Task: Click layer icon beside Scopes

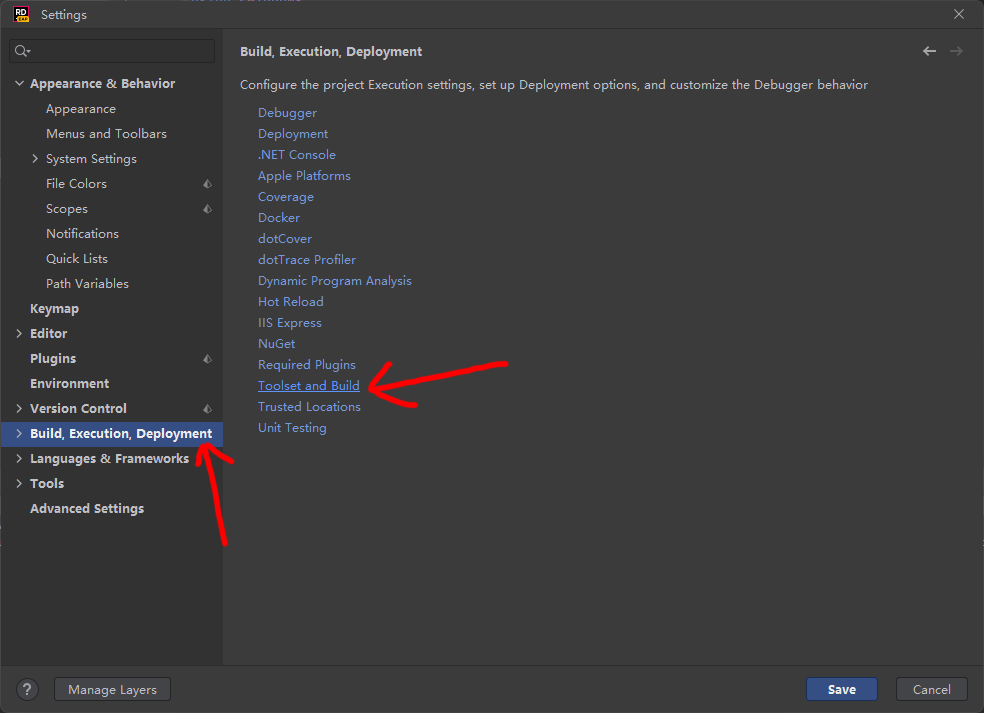Action: point(208,209)
